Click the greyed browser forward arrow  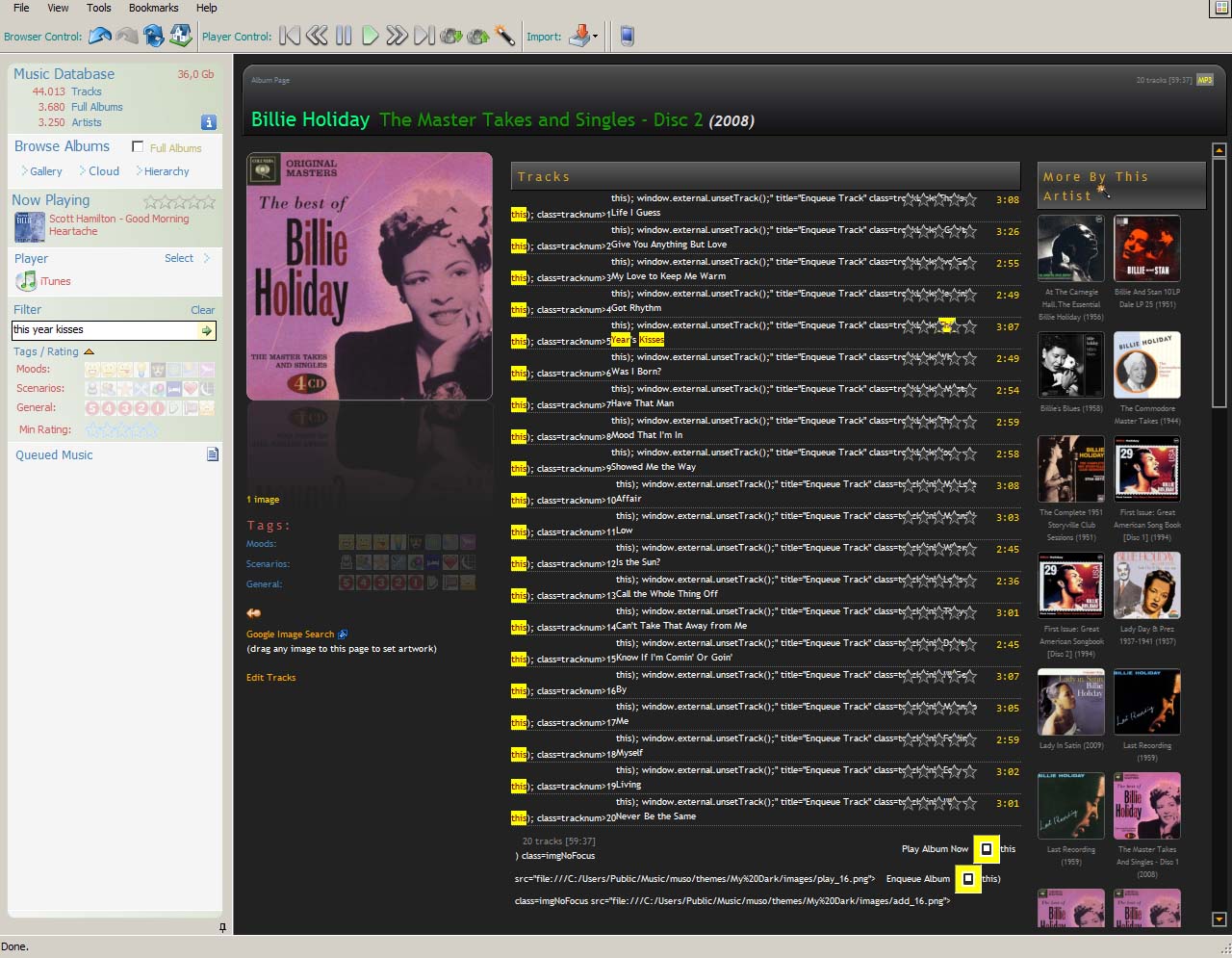tap(127, 36)
